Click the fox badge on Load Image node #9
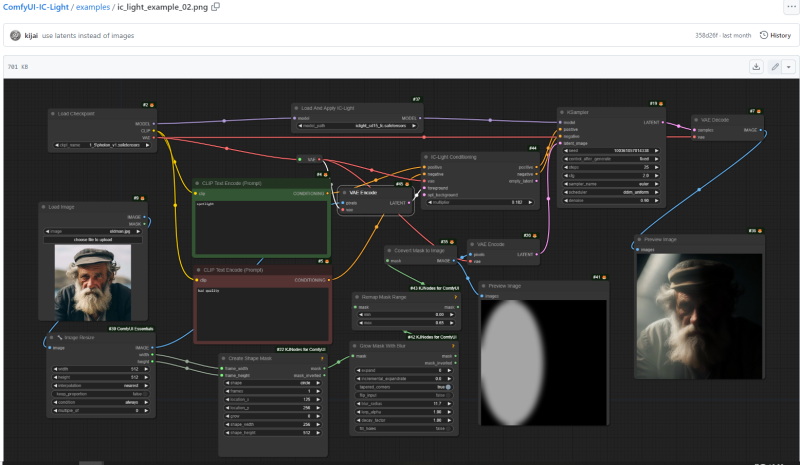 point(142,198)
